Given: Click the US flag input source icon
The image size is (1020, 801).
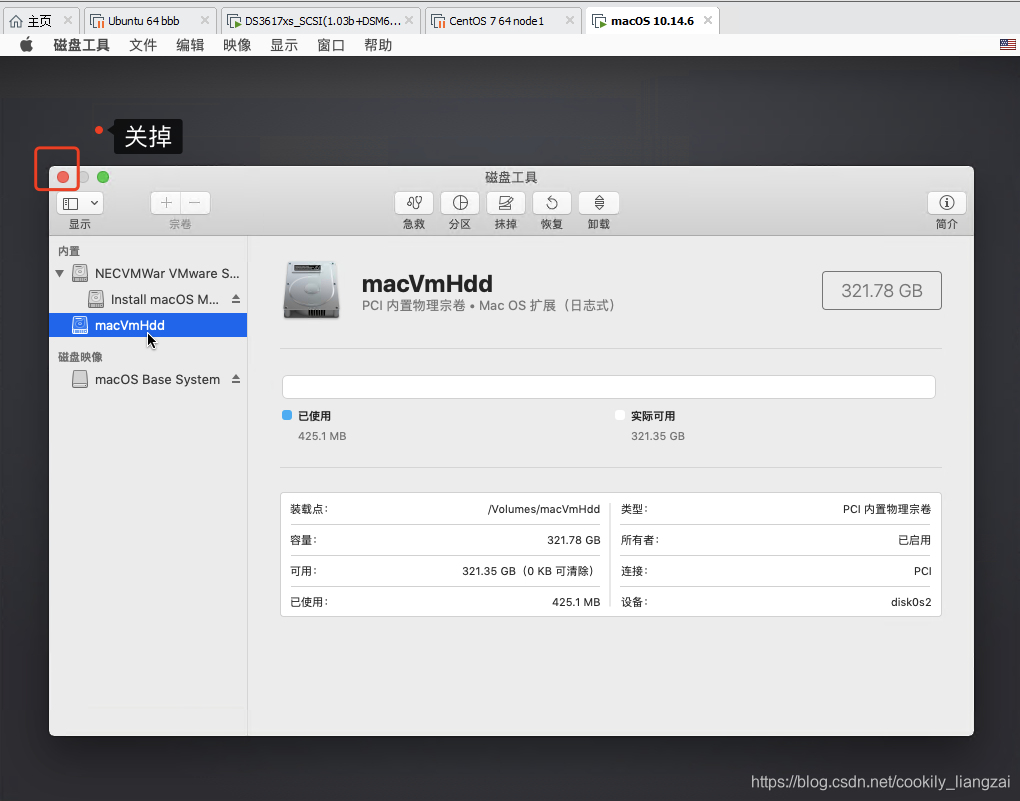Looking at the screenshot, I should pyautogui.click(x=1008, y=44).
